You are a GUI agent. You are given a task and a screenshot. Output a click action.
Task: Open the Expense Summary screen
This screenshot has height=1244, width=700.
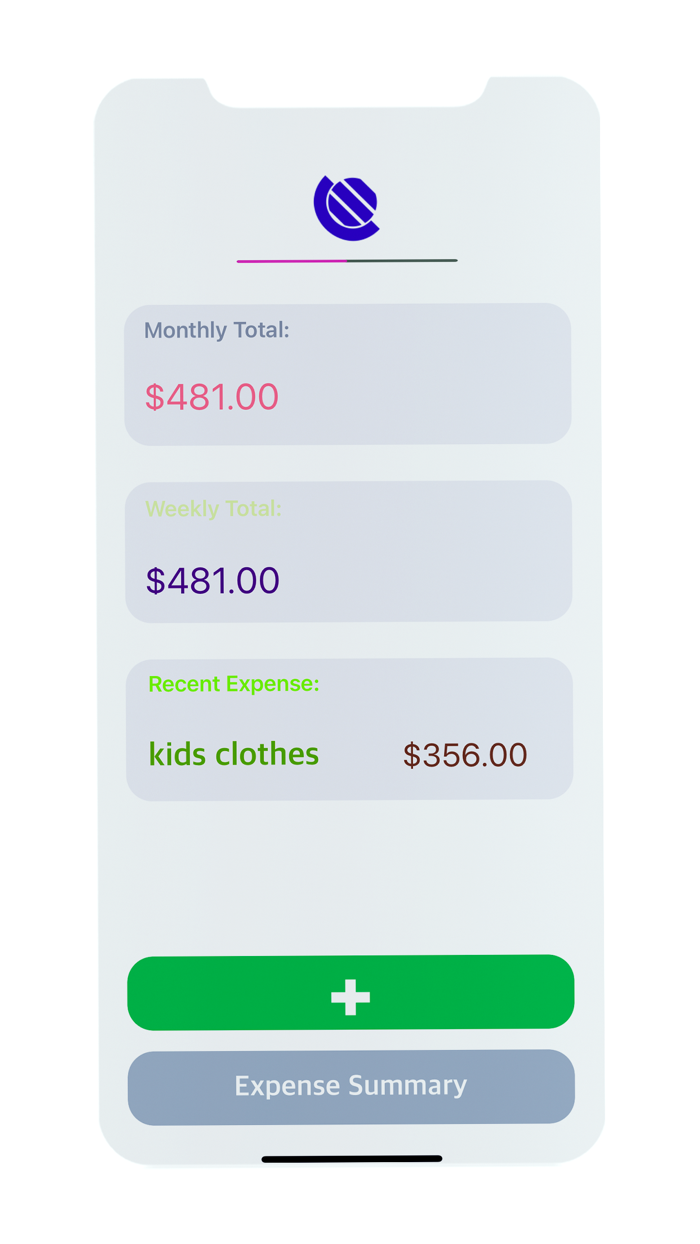coord(349,1087)
